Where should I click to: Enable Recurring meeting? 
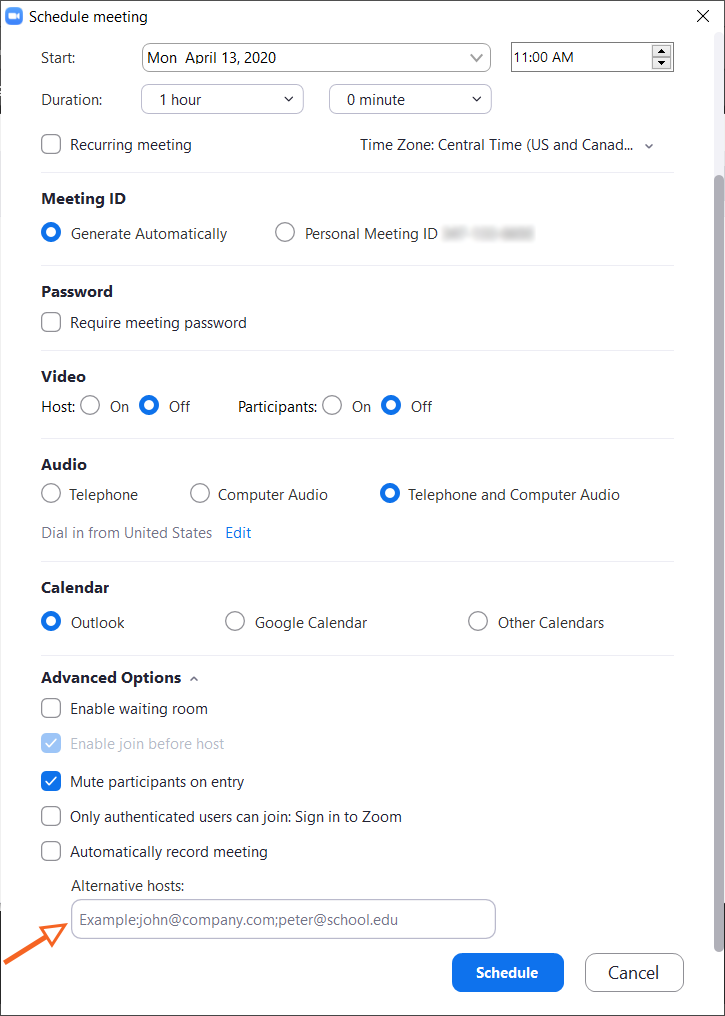(x=50, y=144)
